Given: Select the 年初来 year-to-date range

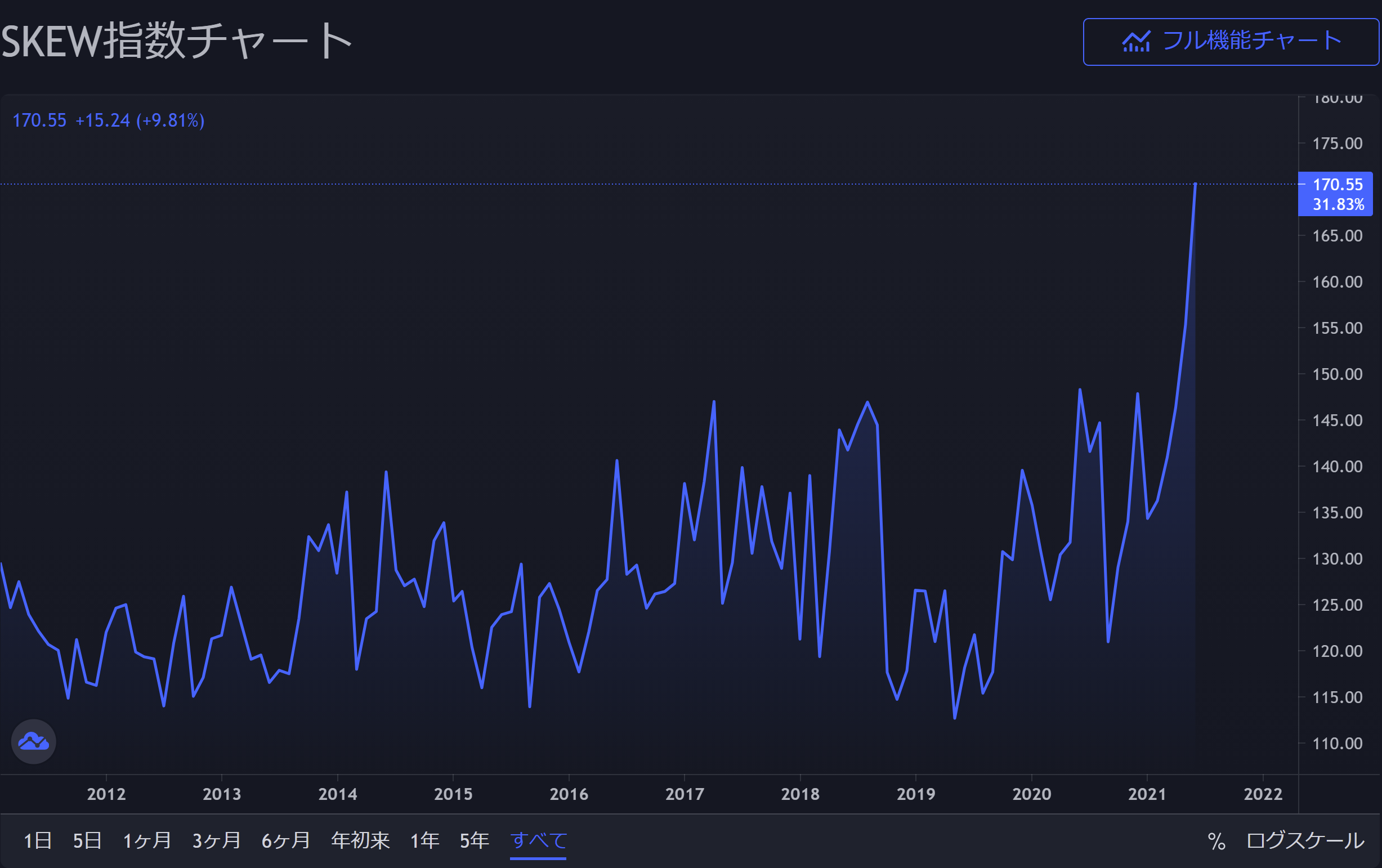Looking at the screenshot, I should 360,840.
